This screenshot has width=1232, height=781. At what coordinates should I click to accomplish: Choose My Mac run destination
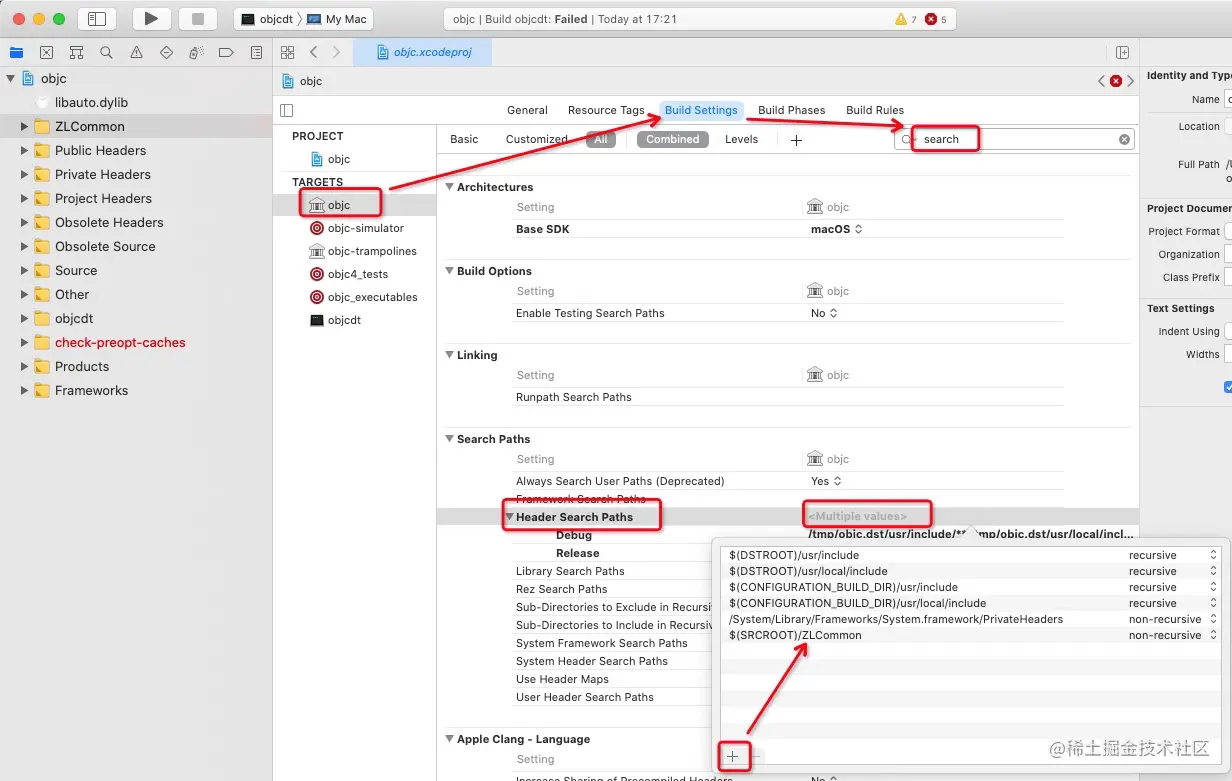(337, 19)
